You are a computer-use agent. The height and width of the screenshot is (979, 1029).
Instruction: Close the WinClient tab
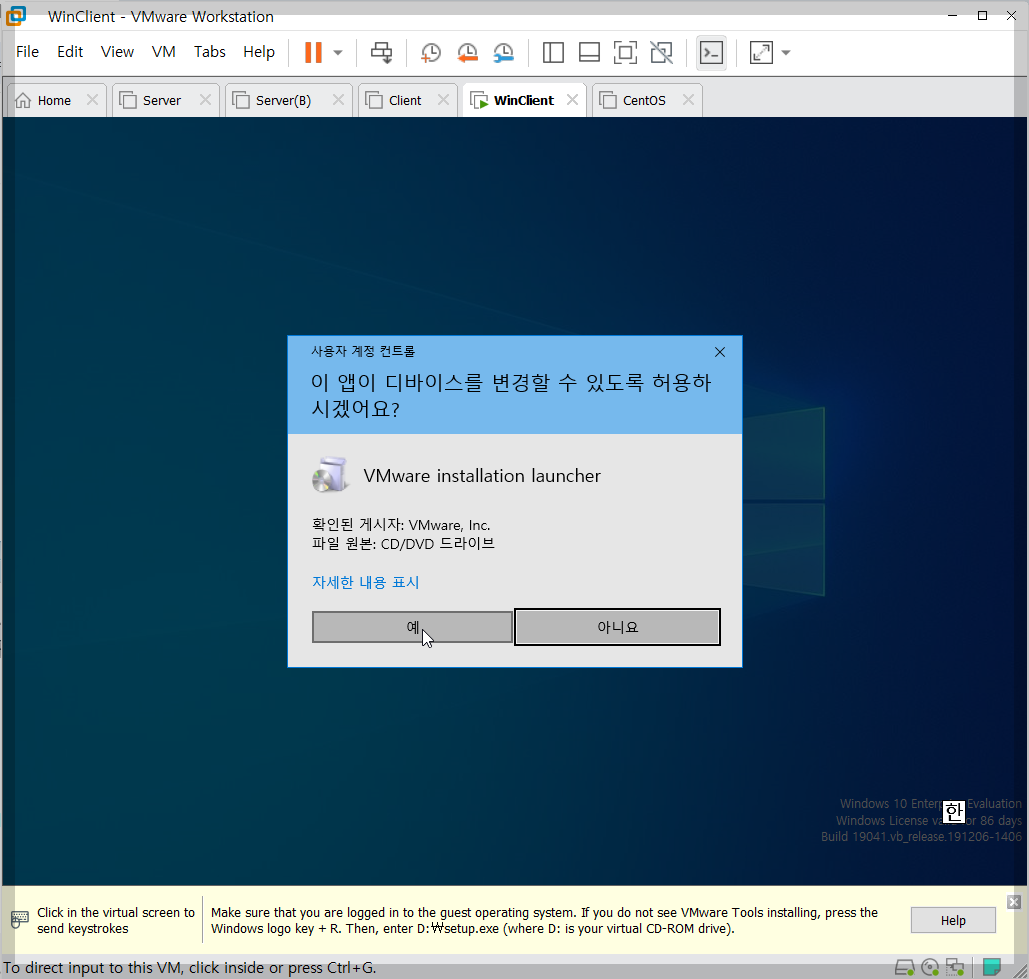572,100
